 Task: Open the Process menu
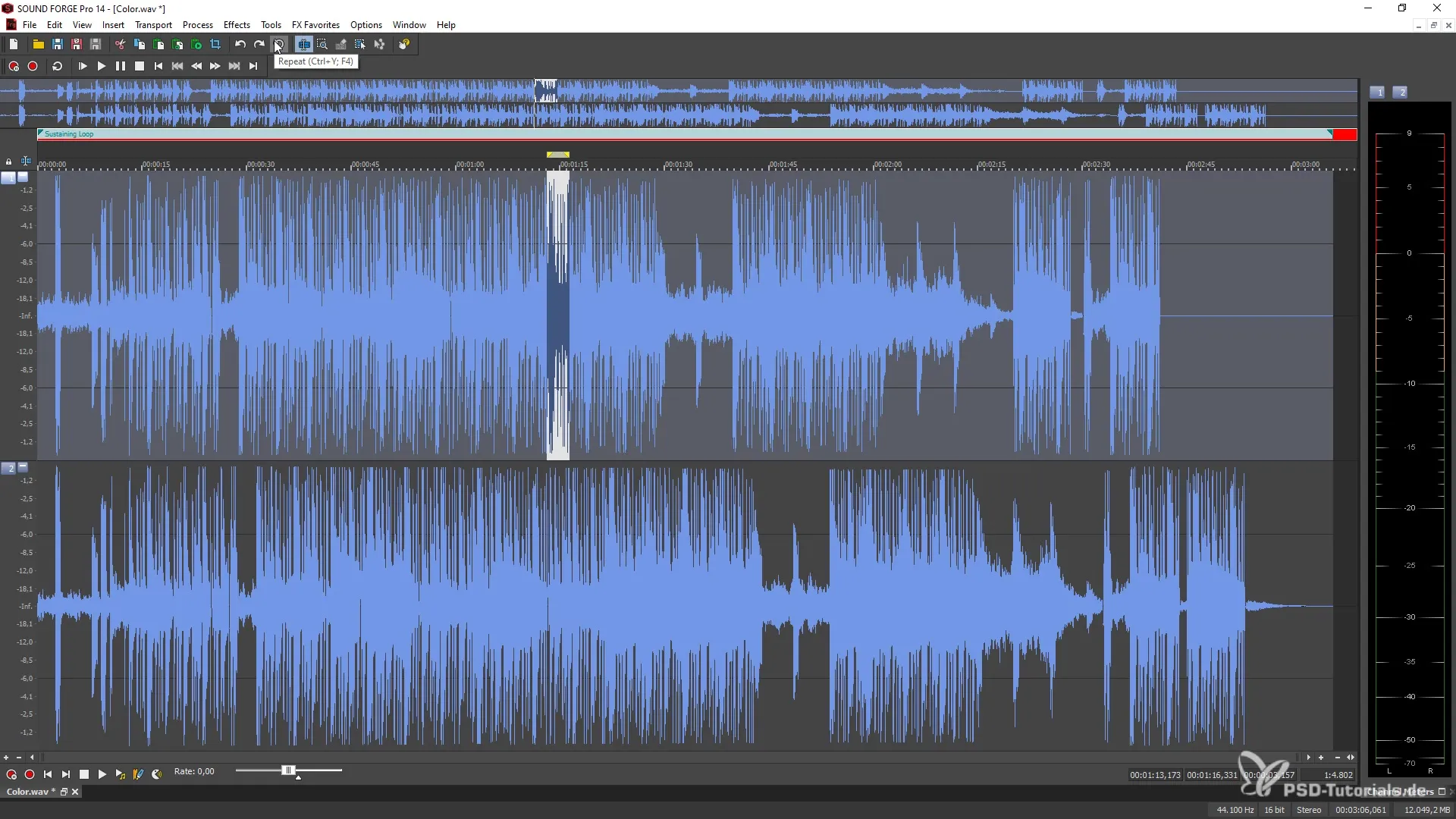[x=198, y=25]
